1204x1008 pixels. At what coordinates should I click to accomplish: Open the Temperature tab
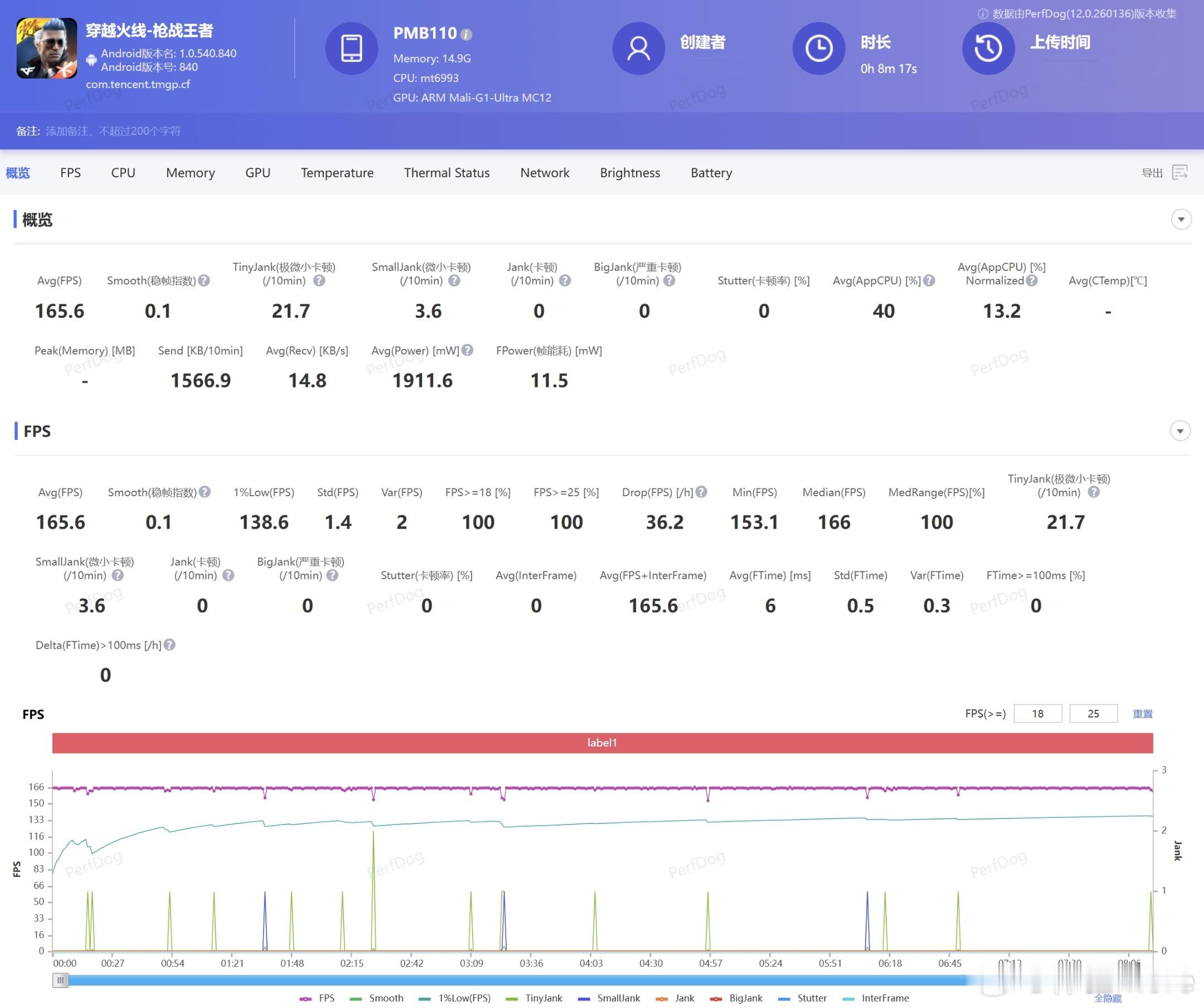pyautogui.click(x=337, y=173)
